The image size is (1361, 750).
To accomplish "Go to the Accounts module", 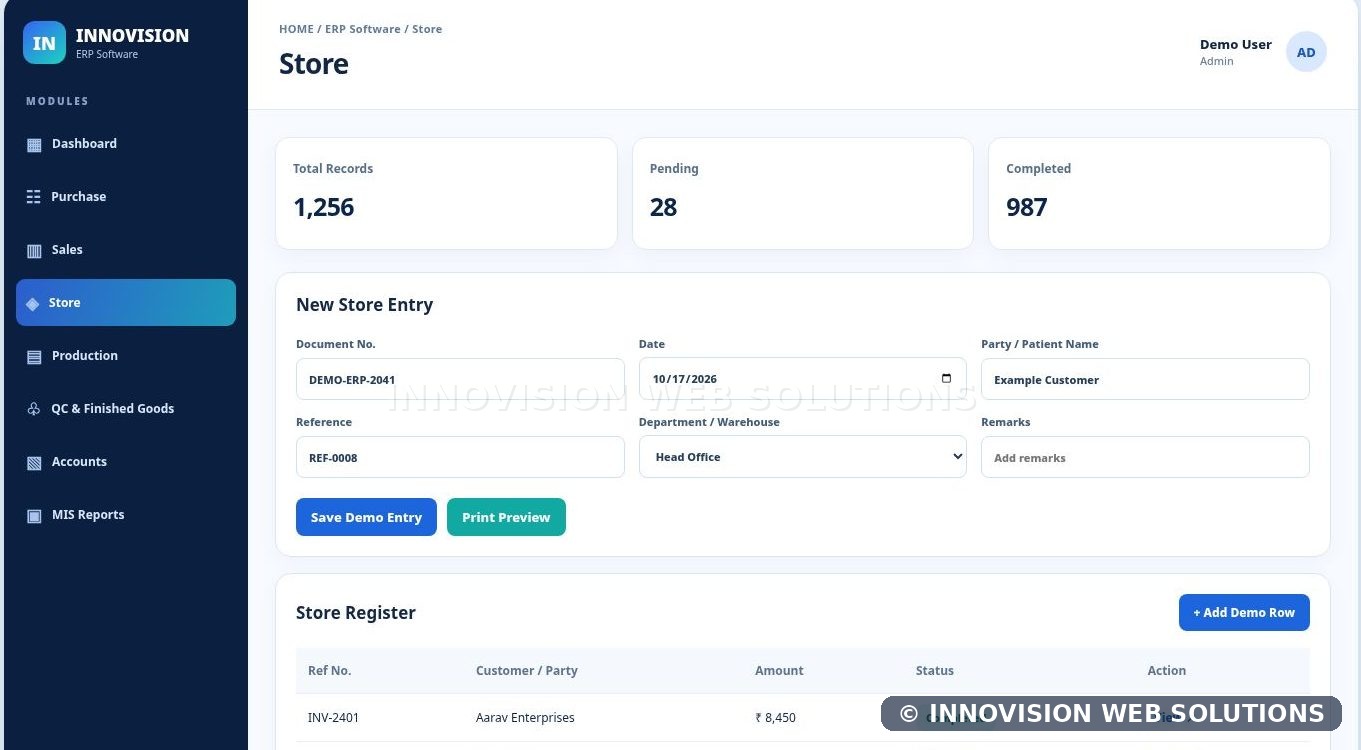I will click(x=126, y=462).
